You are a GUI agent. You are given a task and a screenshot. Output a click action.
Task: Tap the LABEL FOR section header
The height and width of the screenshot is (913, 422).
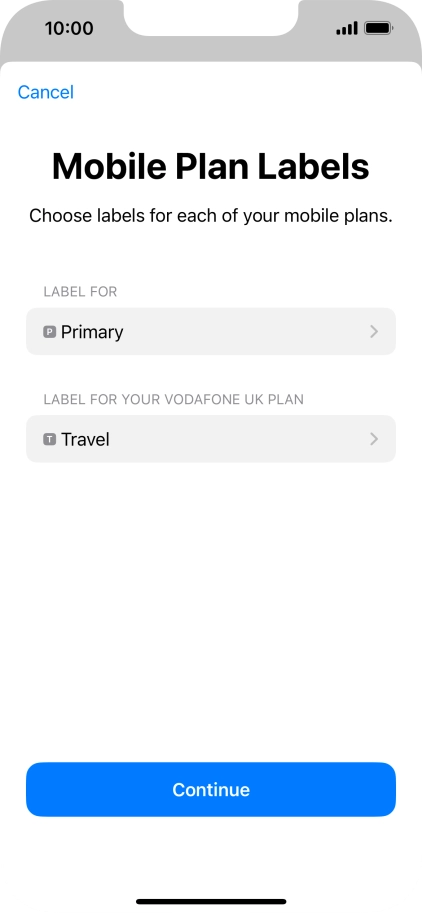tap(80, 292)
